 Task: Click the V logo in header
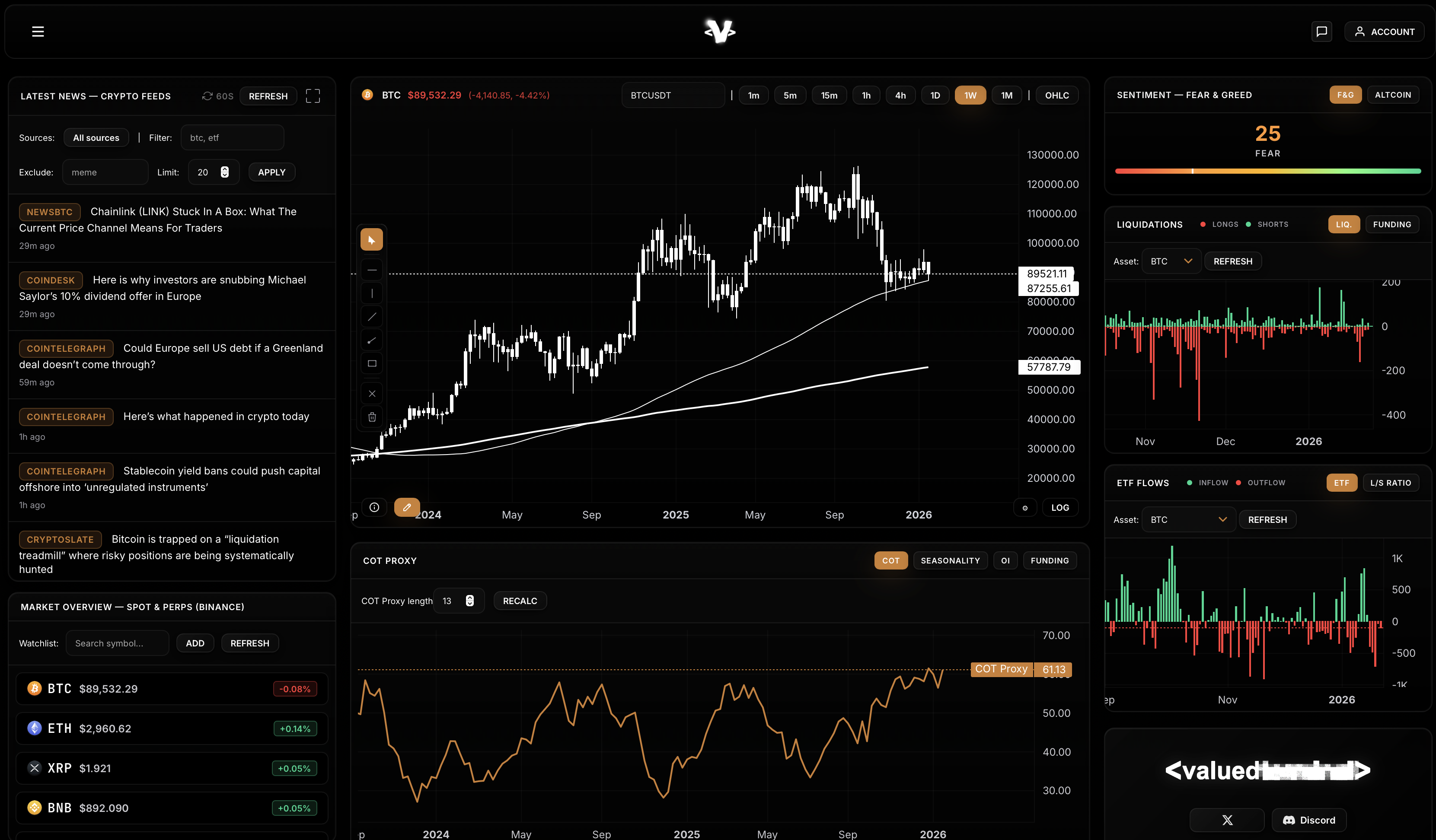pos(720,31)
